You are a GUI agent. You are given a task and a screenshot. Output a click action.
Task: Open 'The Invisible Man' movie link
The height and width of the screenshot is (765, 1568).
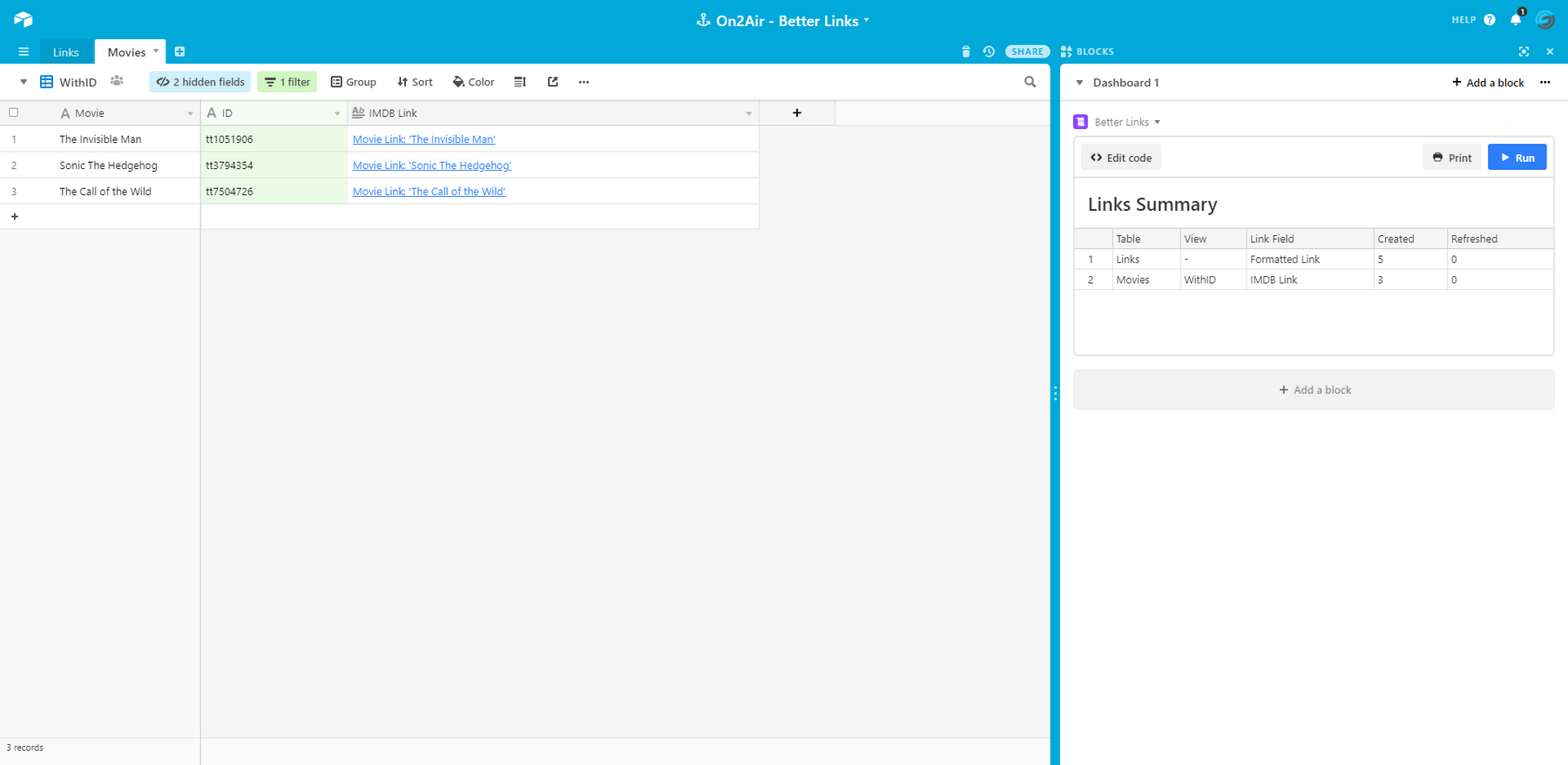click(423, 139)
